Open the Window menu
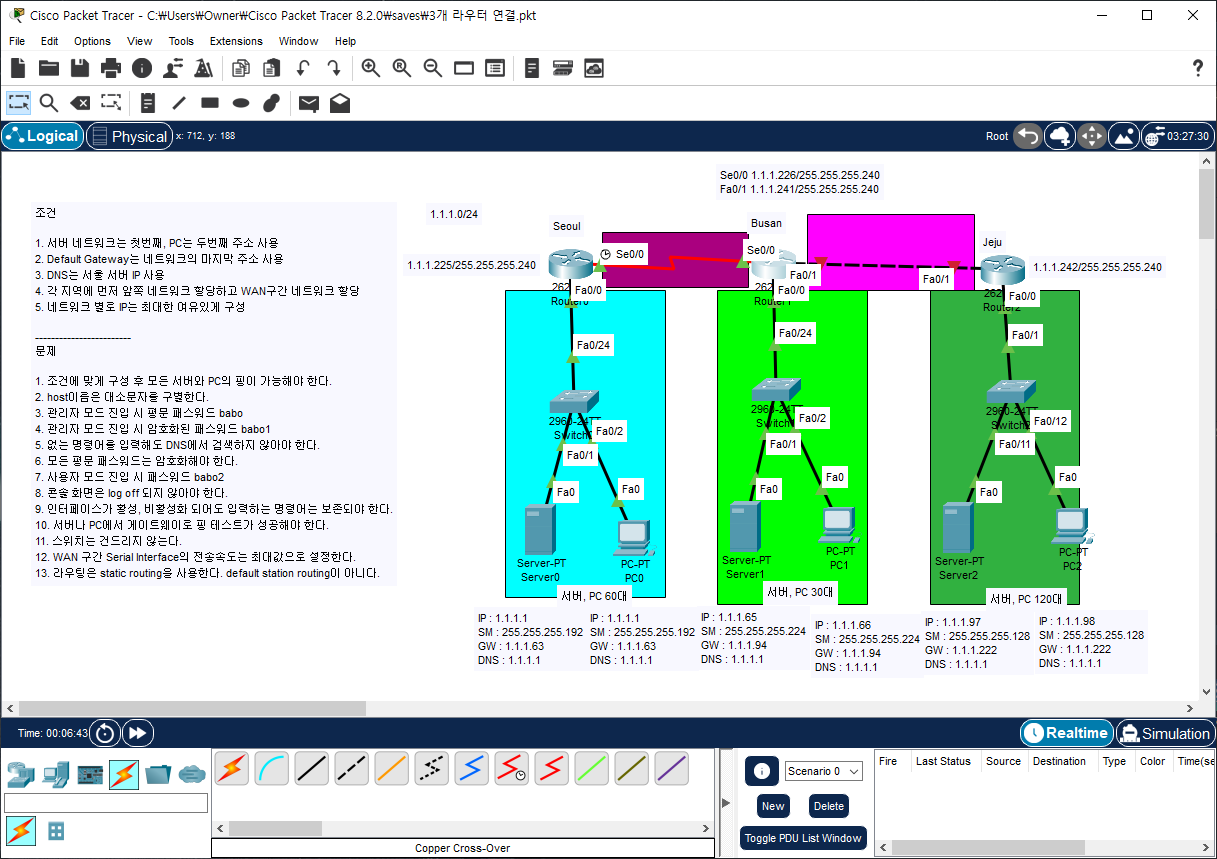Viewport: 1217px width, 859px height. pyautogui.click(x=298, y=41)
